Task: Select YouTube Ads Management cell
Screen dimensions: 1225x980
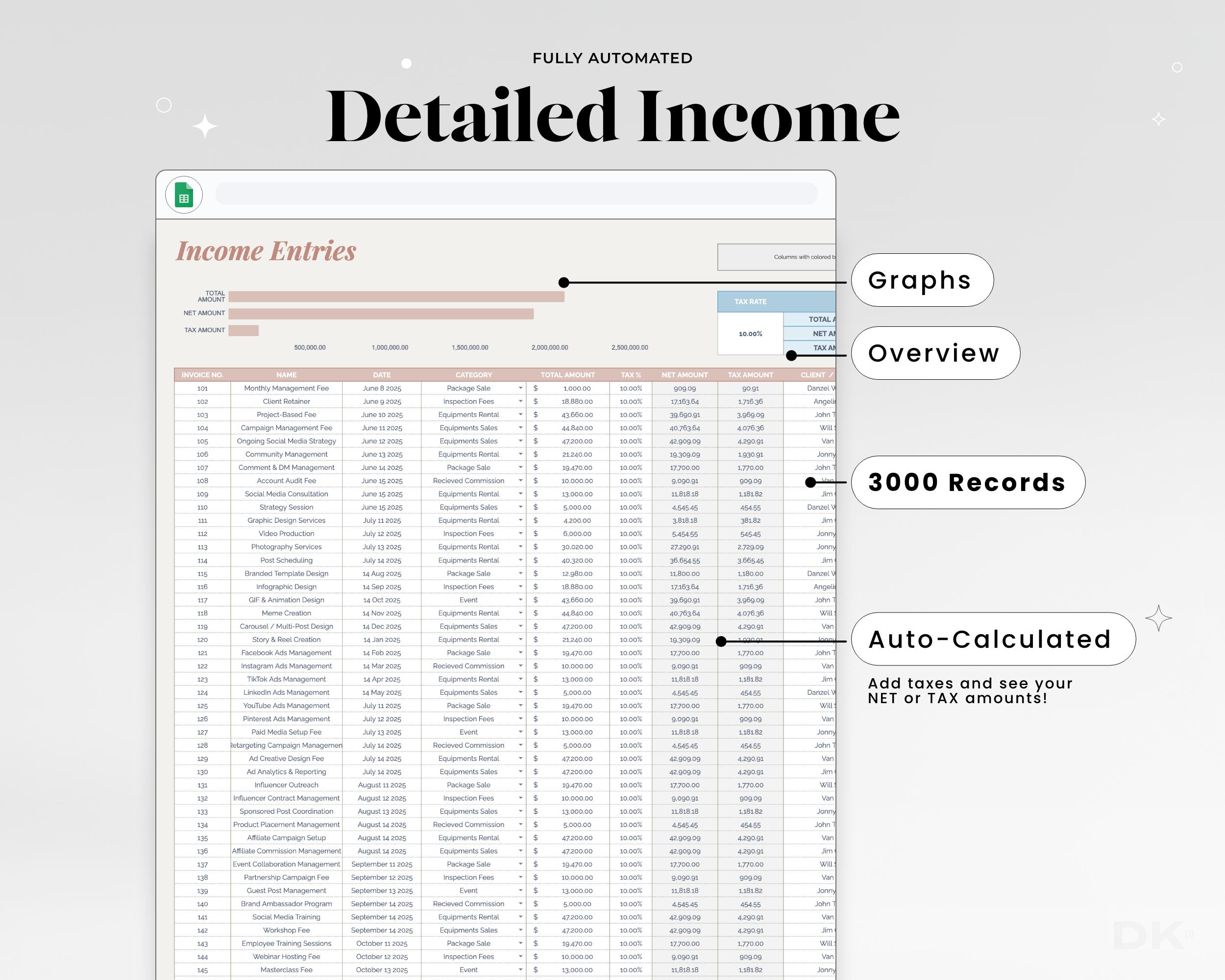Action: (286, 706)
